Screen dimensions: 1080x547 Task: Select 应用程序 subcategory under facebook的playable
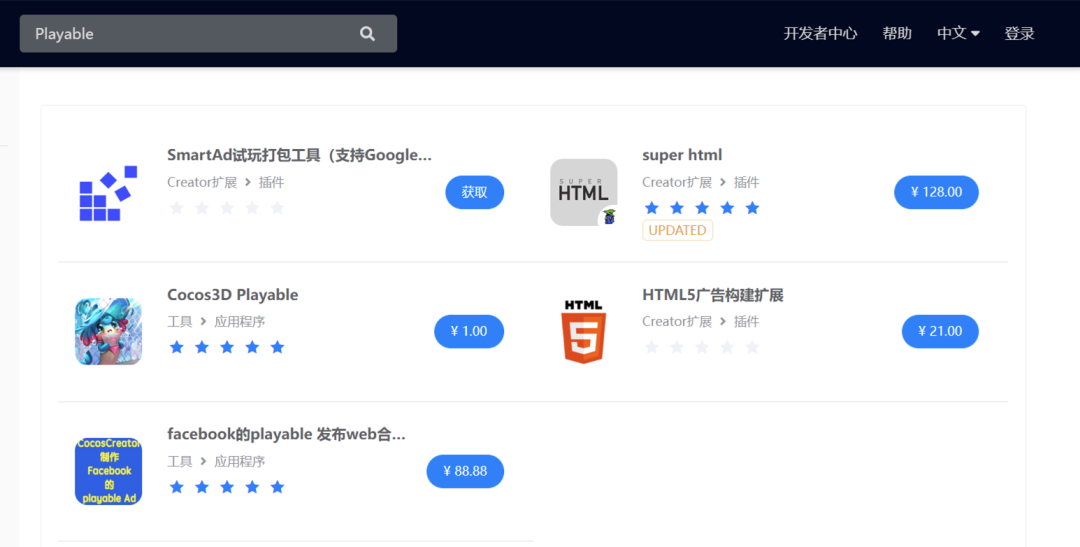pos(240,462)
